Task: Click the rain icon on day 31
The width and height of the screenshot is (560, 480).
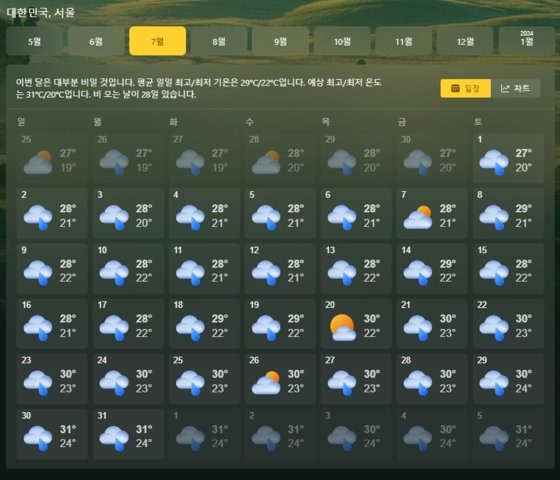Action: pos(114,438)
